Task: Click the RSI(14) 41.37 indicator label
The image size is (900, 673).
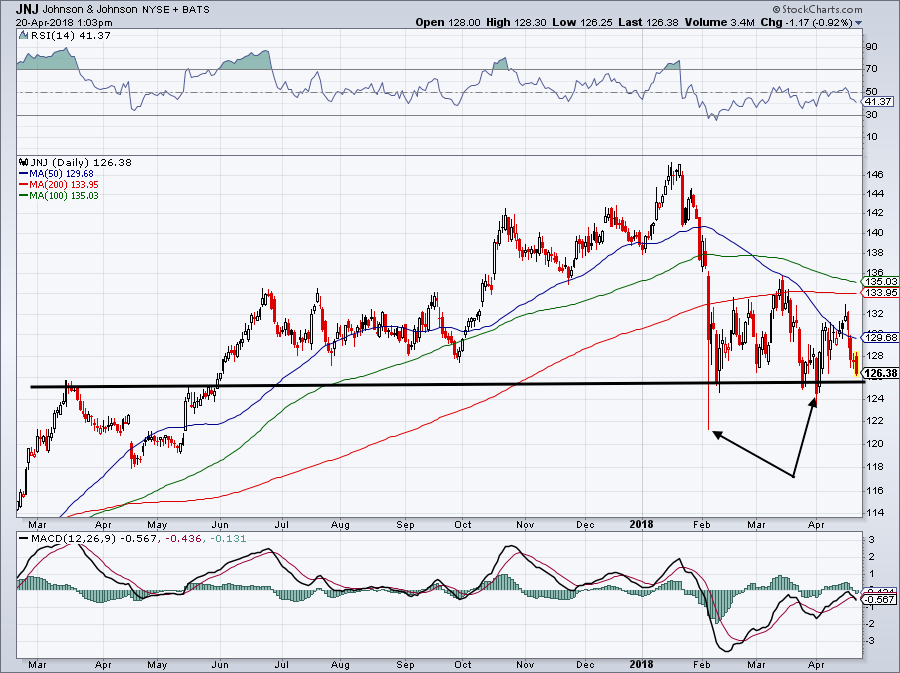Action: pos(70,36)
